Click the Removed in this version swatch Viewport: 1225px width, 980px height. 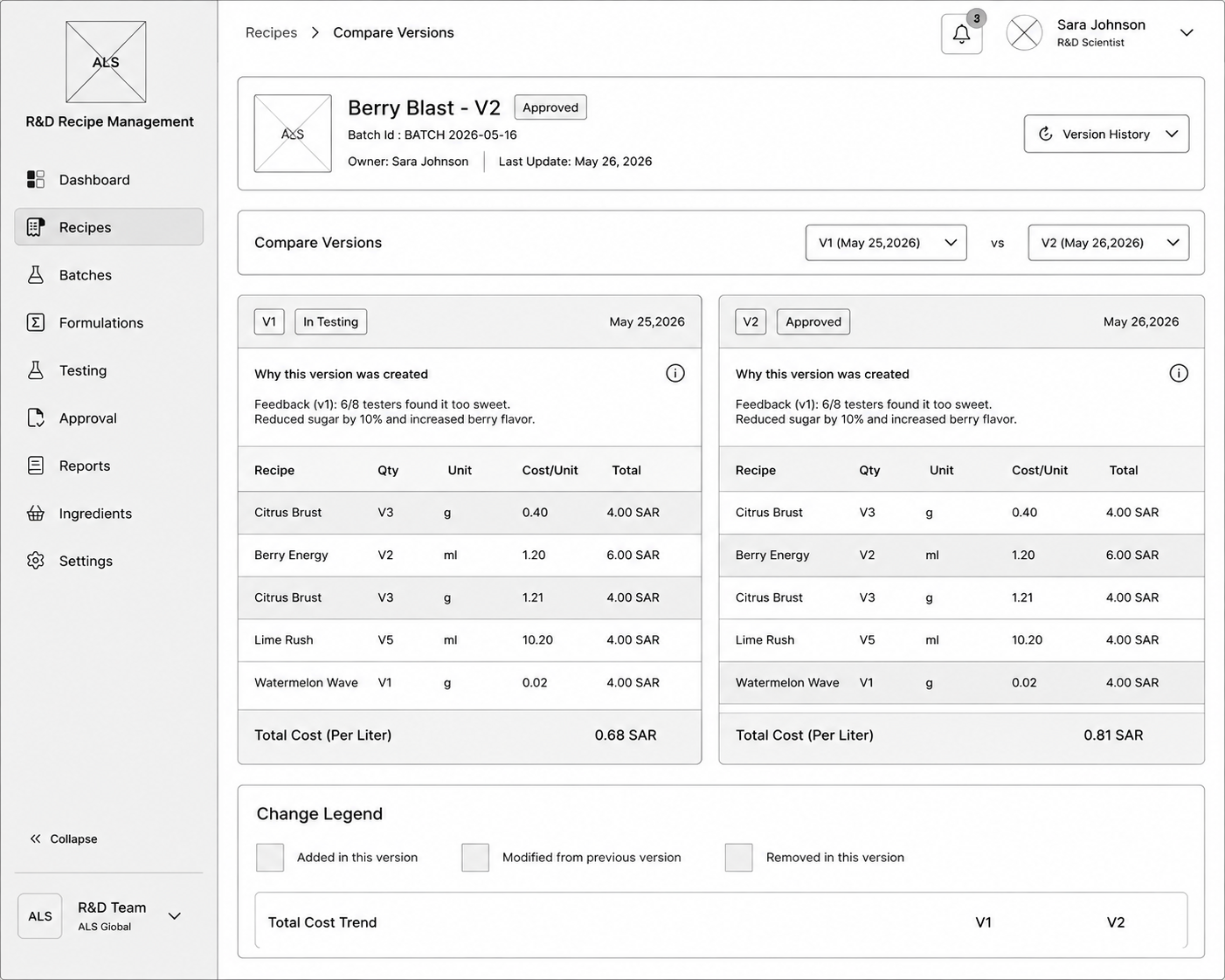[x=739, y=857]
